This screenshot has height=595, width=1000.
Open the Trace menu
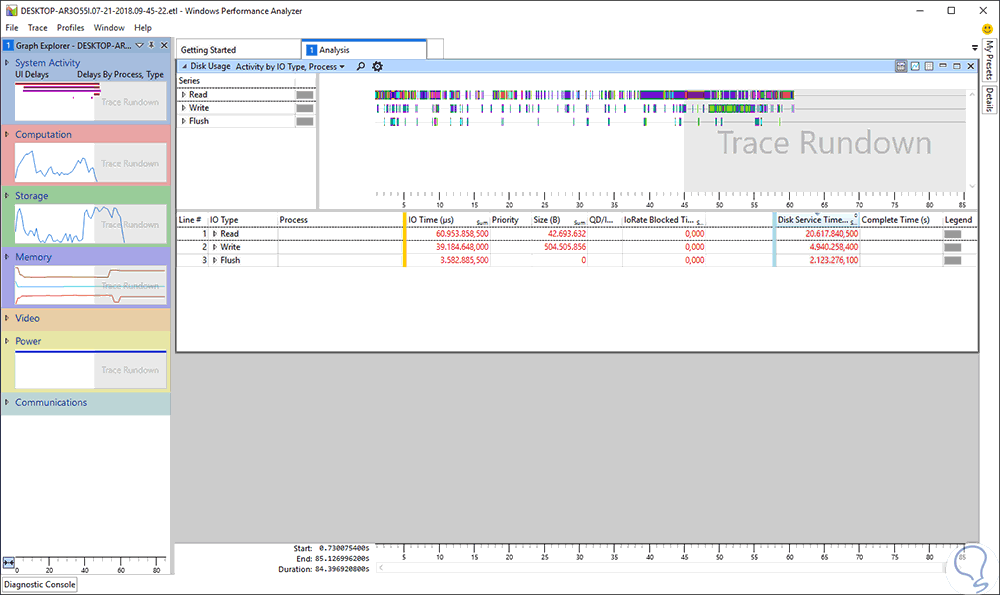tap(38, 27)
